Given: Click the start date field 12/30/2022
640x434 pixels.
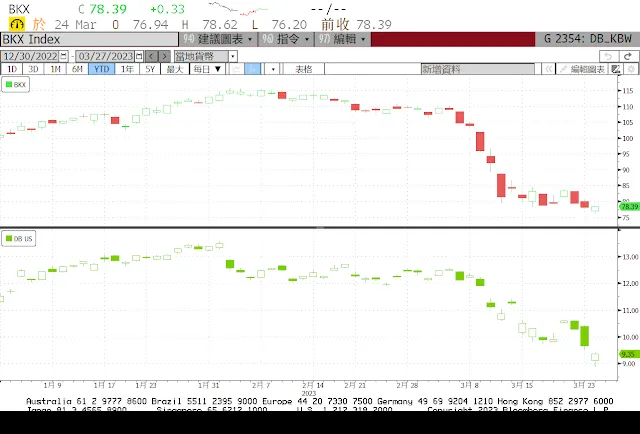Looking at the screenshot, I should click(x=31, y=56).
